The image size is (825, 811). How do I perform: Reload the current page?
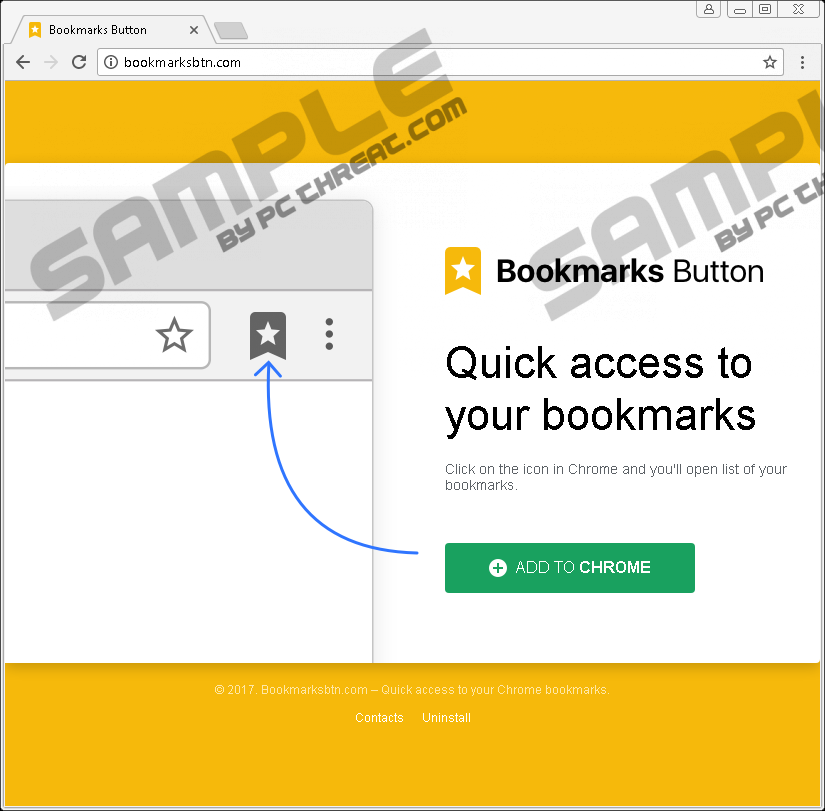click(x=79, y=62)
